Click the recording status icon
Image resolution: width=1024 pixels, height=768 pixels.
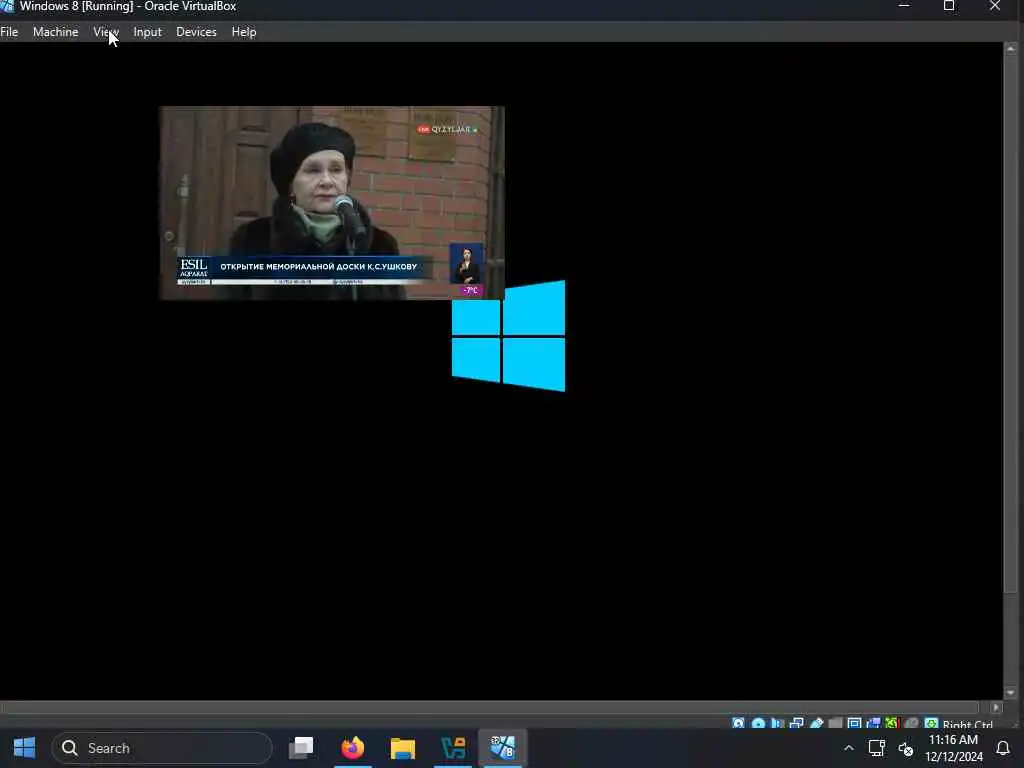(x=873, y=723)
